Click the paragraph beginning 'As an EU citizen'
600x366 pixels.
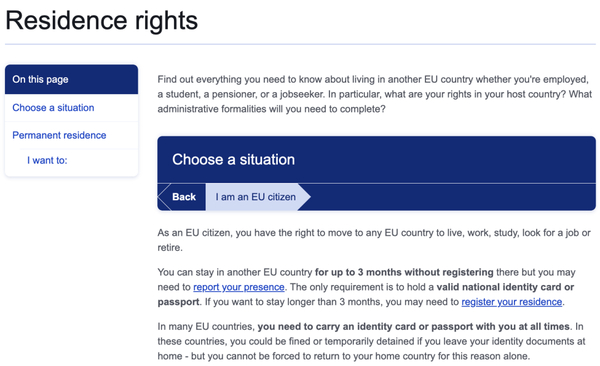(374, 240)
